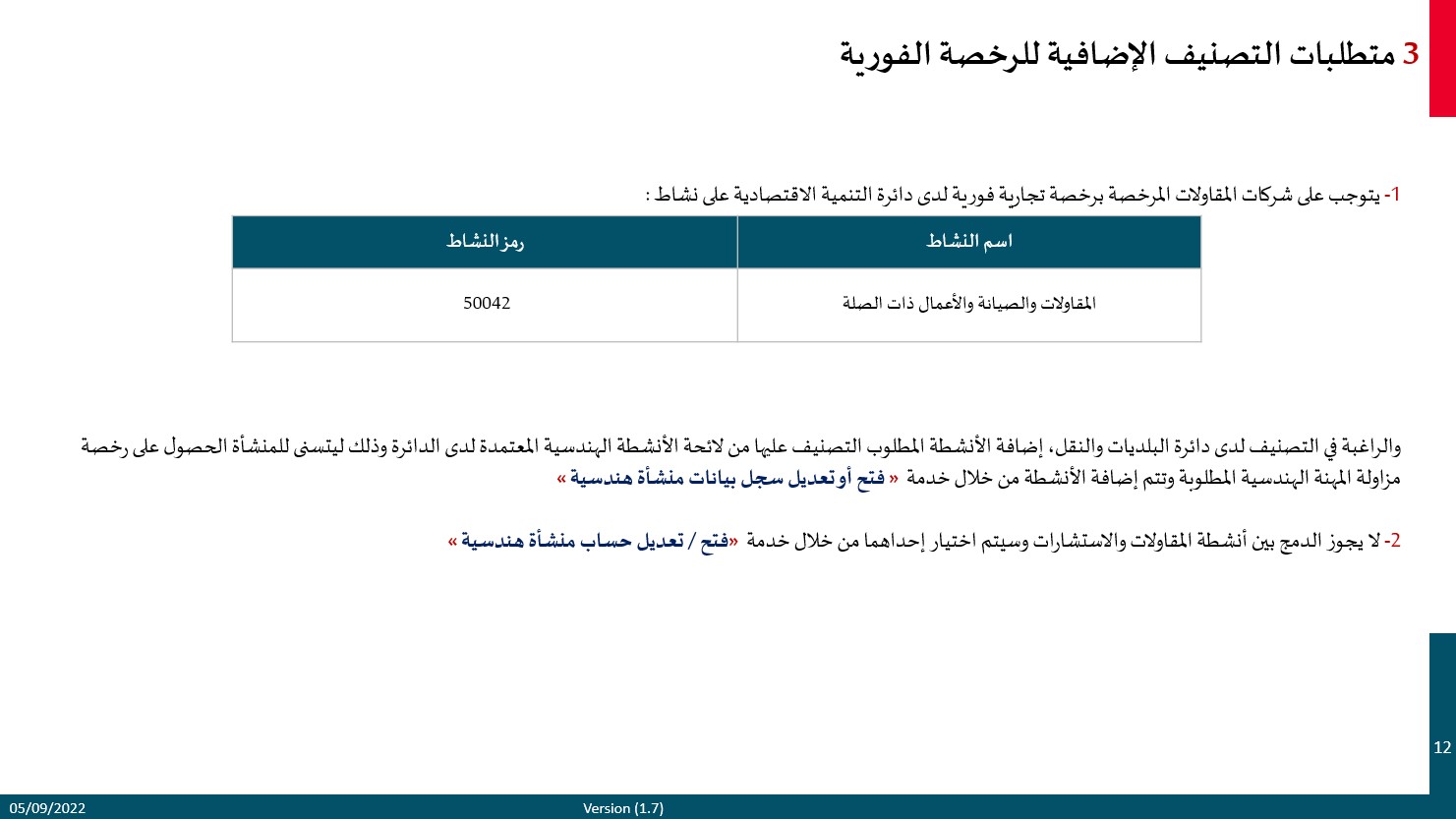This screenshot has width=1456, height=819.
Task: Click the red section number 3 in title
Action: point(1411,54)
